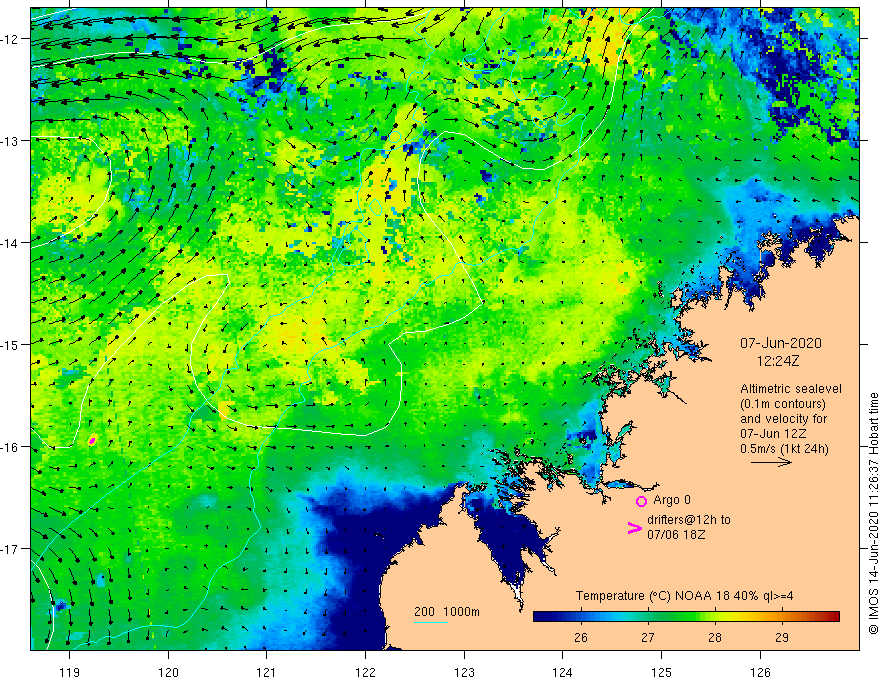
Task: Click the magenta Argo float near 119E 16S
Action: [x=93, y=440]
